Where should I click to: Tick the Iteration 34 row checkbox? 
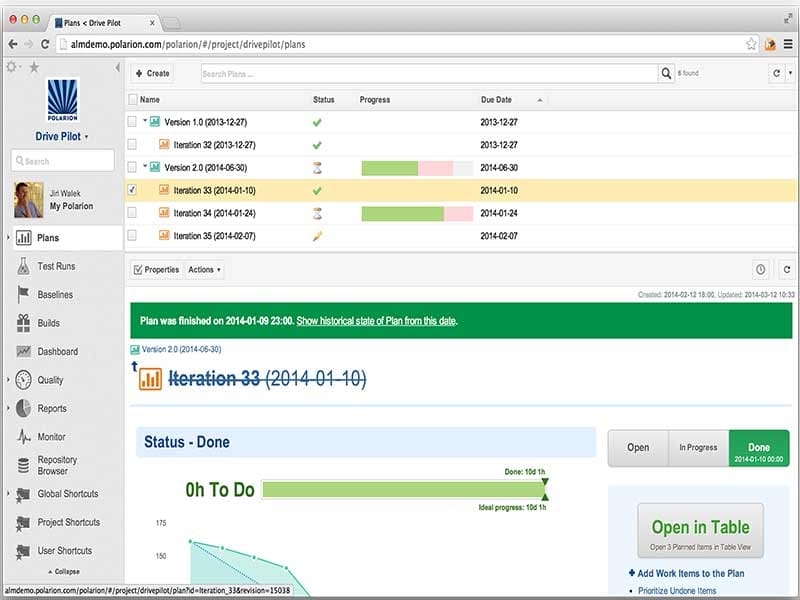(132, 213)
